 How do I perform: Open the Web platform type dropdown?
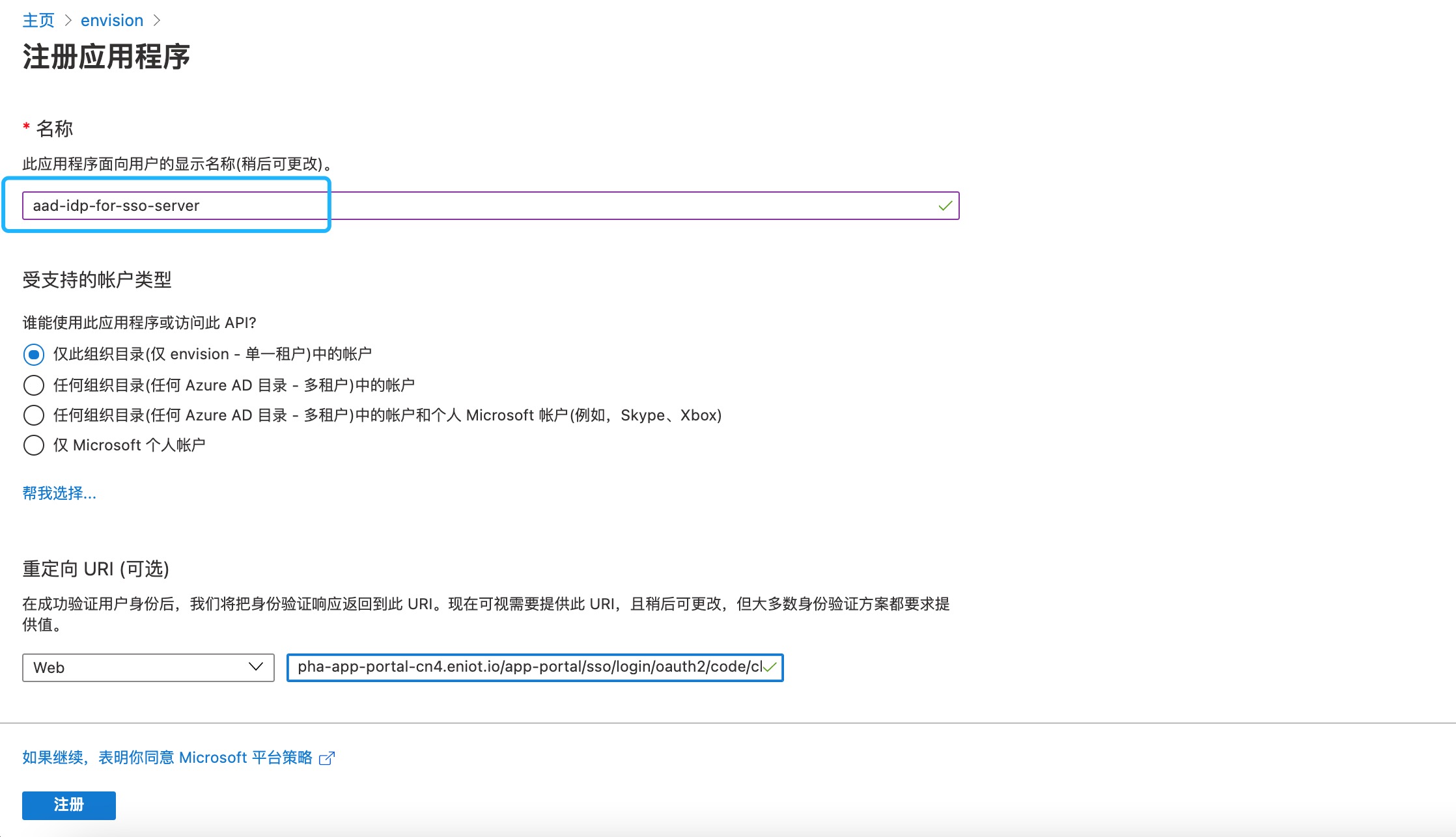(x=148, y=668)
